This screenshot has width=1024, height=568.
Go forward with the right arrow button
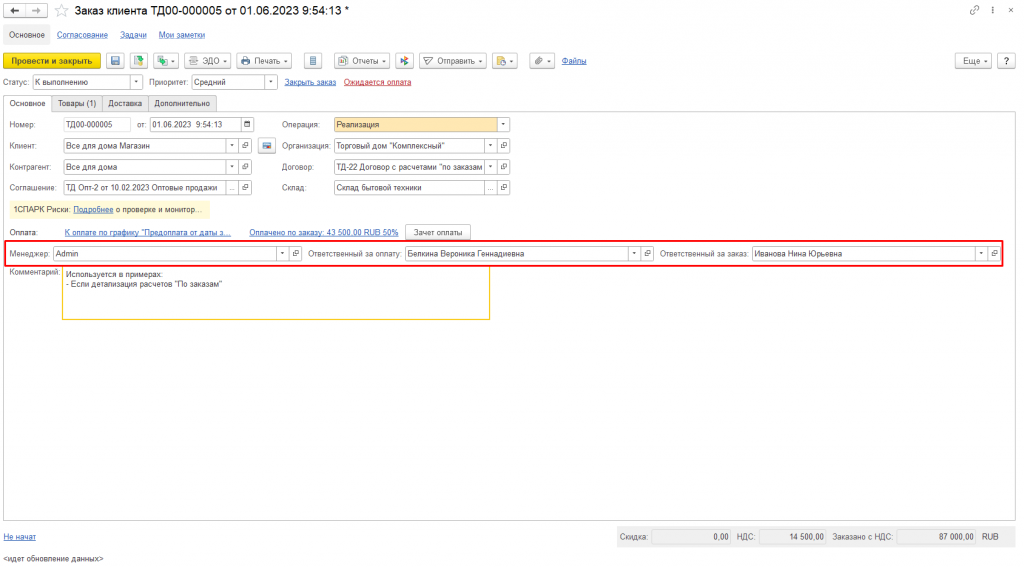[36, 10]
